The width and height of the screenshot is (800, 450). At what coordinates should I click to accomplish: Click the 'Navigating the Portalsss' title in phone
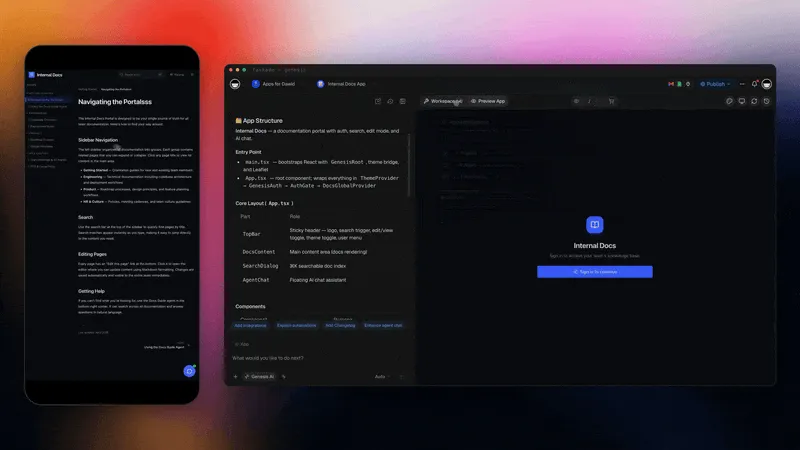coord(115,102)
